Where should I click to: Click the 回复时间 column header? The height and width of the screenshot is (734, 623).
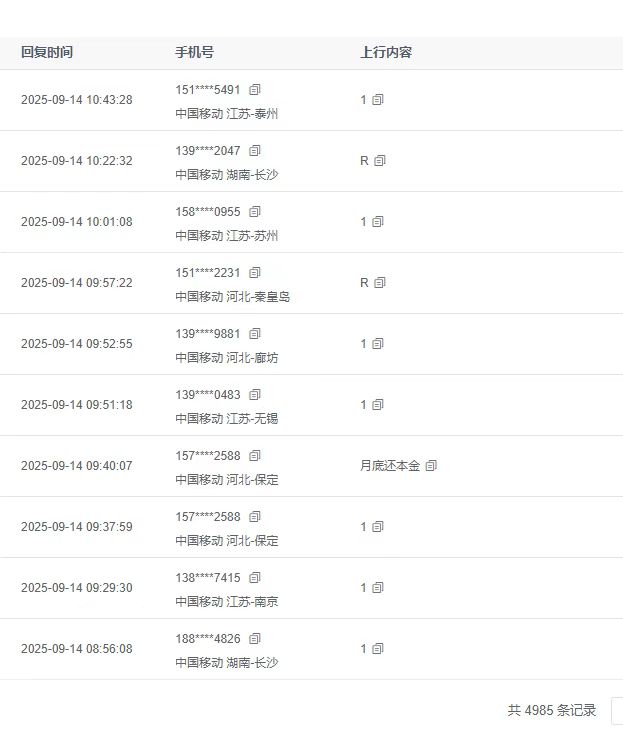47,52
